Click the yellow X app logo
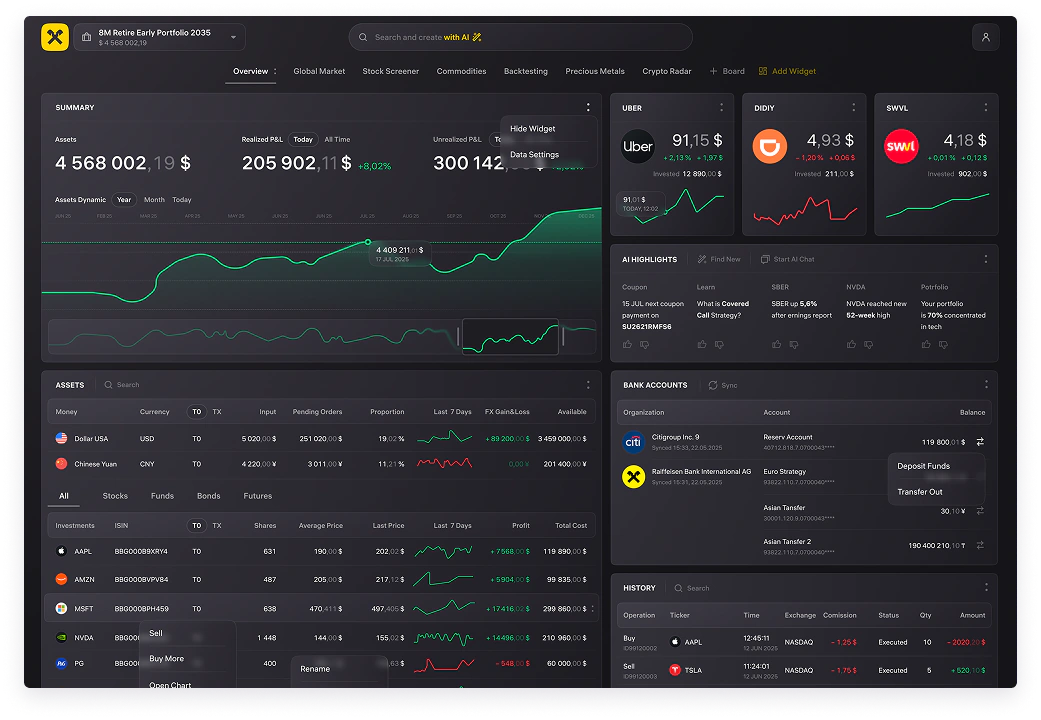The width and height of the screenshot is (1041, 720). click(55, 37)
